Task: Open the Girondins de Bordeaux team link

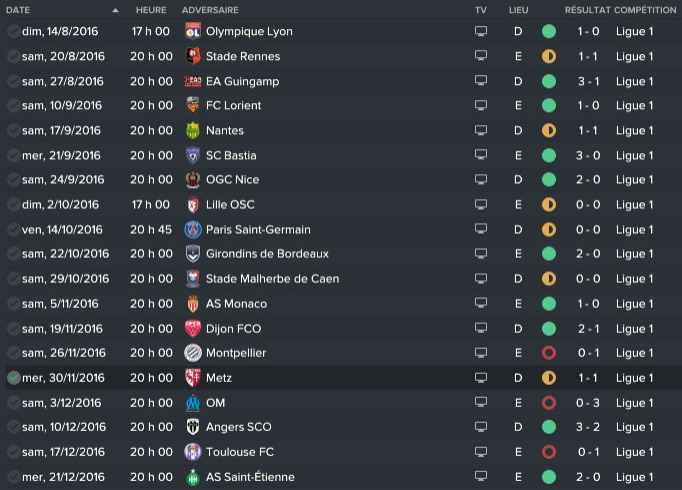Action: (x=267, y=254)
